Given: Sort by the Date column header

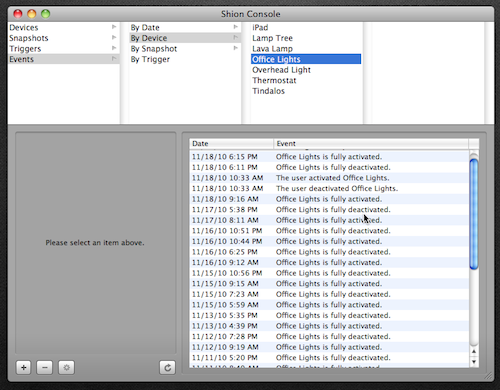Looking at the screenshot, I should [231, 144].
